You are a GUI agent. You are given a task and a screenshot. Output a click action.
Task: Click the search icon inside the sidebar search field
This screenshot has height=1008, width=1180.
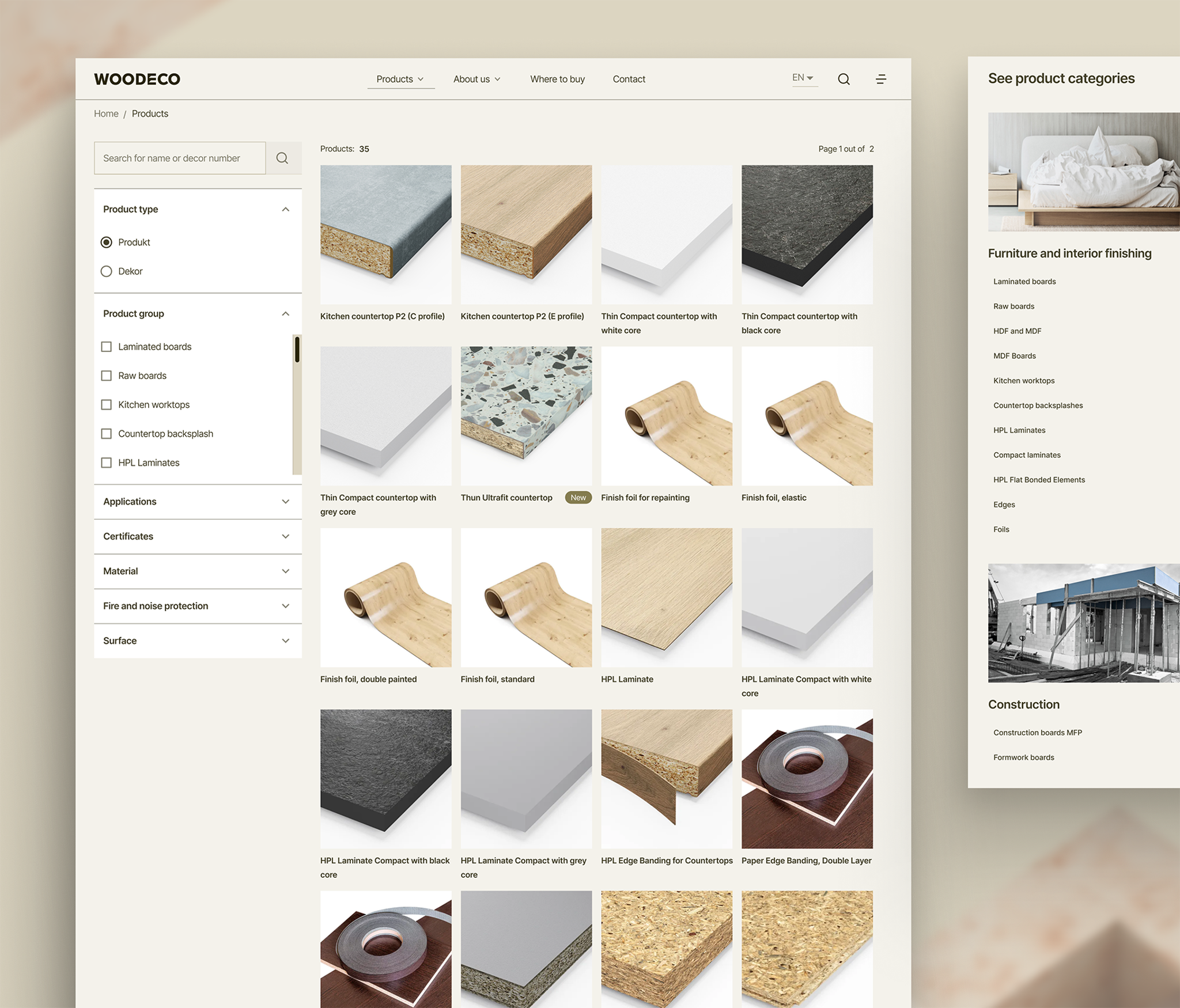point(282,158)
